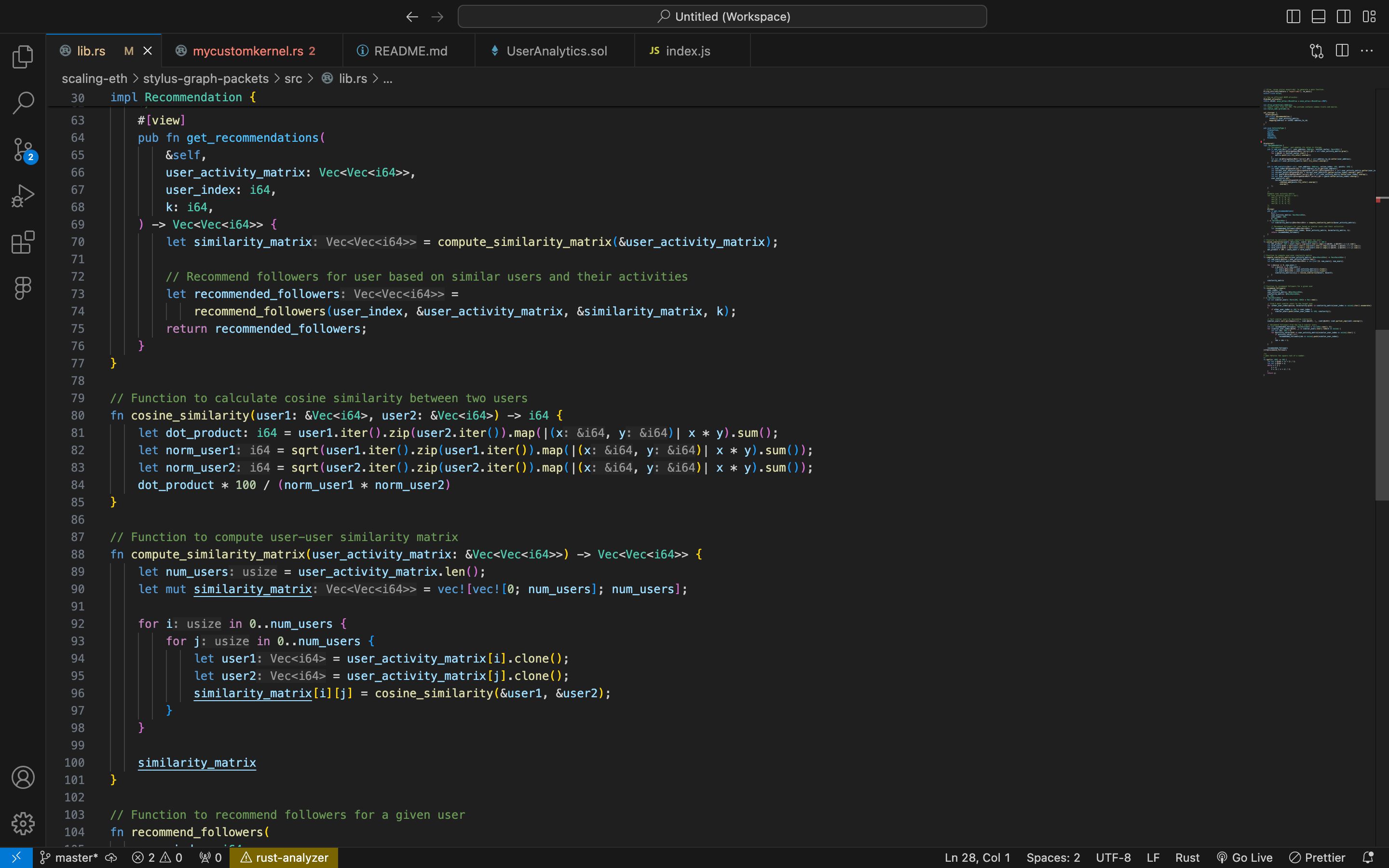The image size is (1389, 868).
Task: Select the stylus-graph-packets breadcrumb
Action: (205, 79)
